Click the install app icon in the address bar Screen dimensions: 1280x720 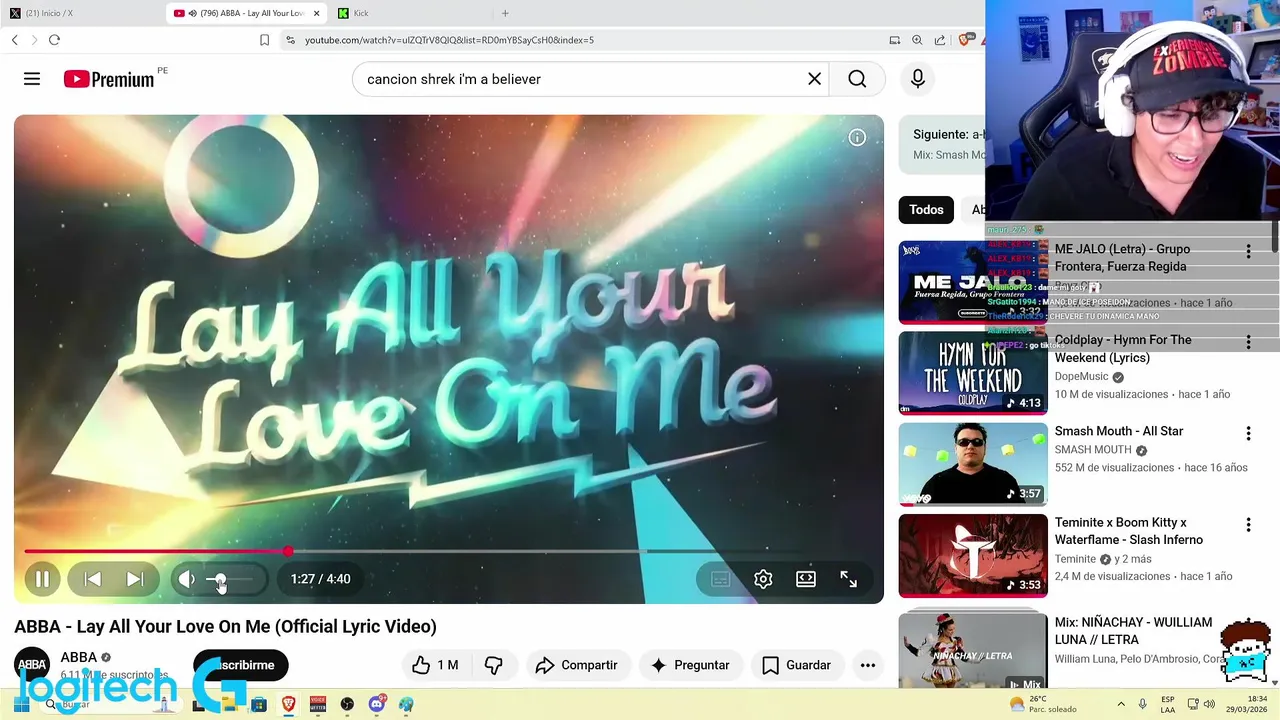pos(894,40)
